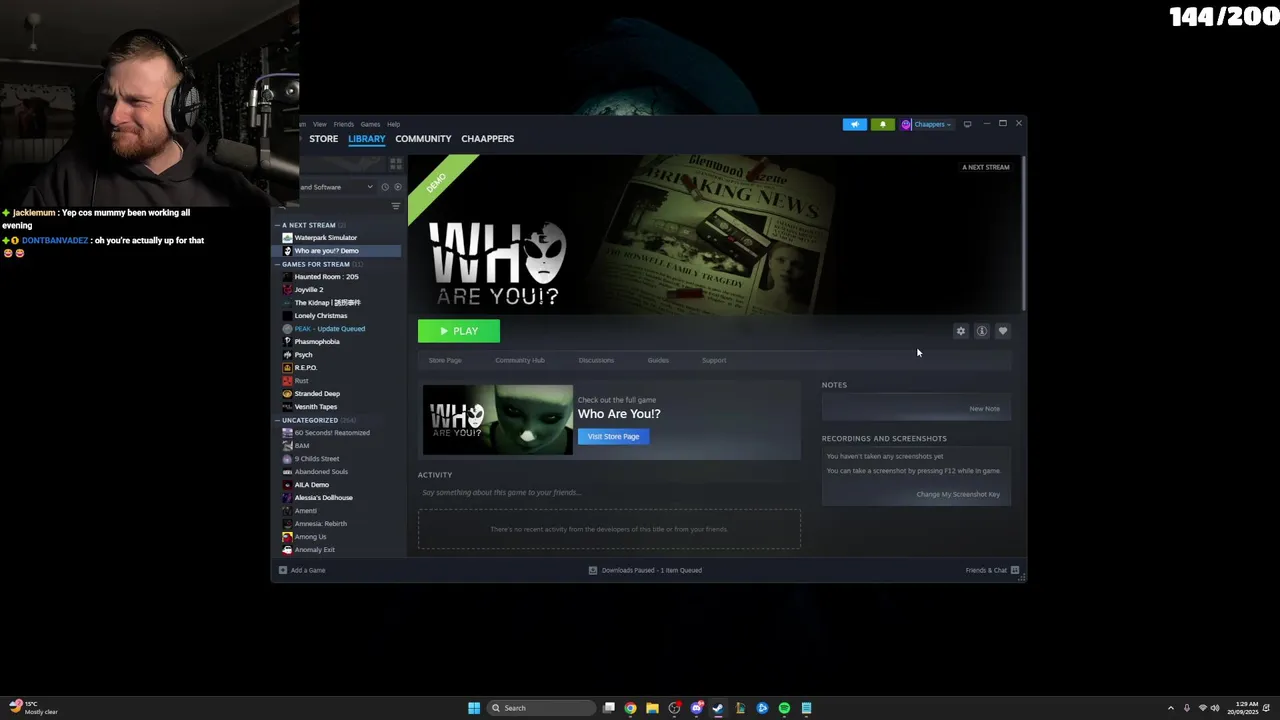Open the Store Page link
The image size is (1280, 720).
pos(445,360)
